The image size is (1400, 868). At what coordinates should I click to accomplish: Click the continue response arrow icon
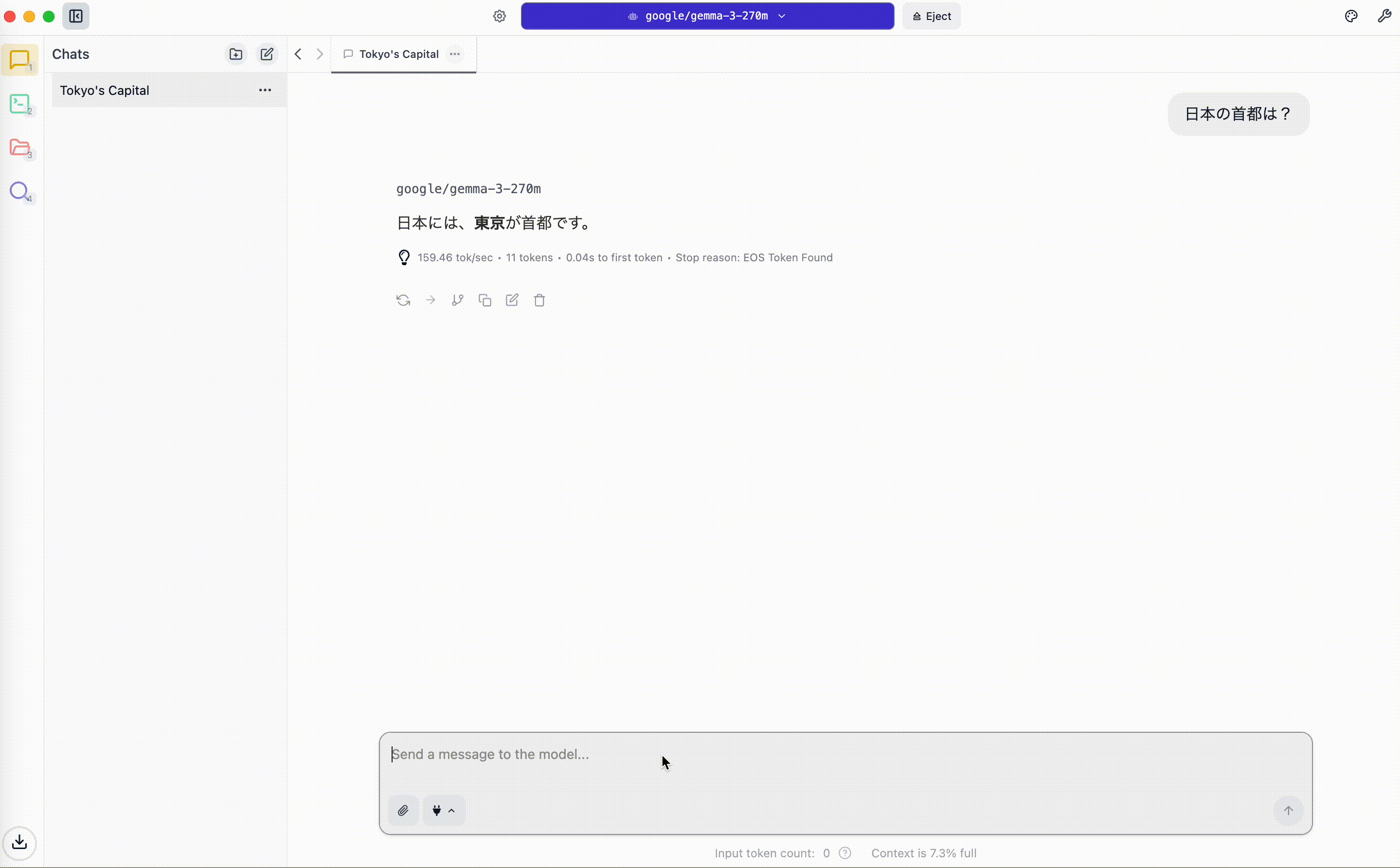click(x=431, y=300)
